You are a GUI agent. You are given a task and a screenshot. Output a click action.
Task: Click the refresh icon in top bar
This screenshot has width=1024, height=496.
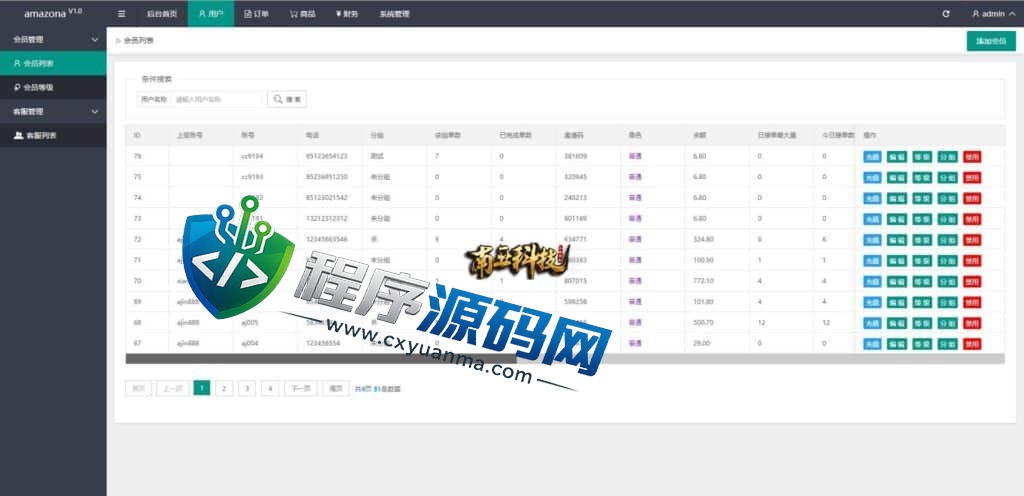[946, 14]
